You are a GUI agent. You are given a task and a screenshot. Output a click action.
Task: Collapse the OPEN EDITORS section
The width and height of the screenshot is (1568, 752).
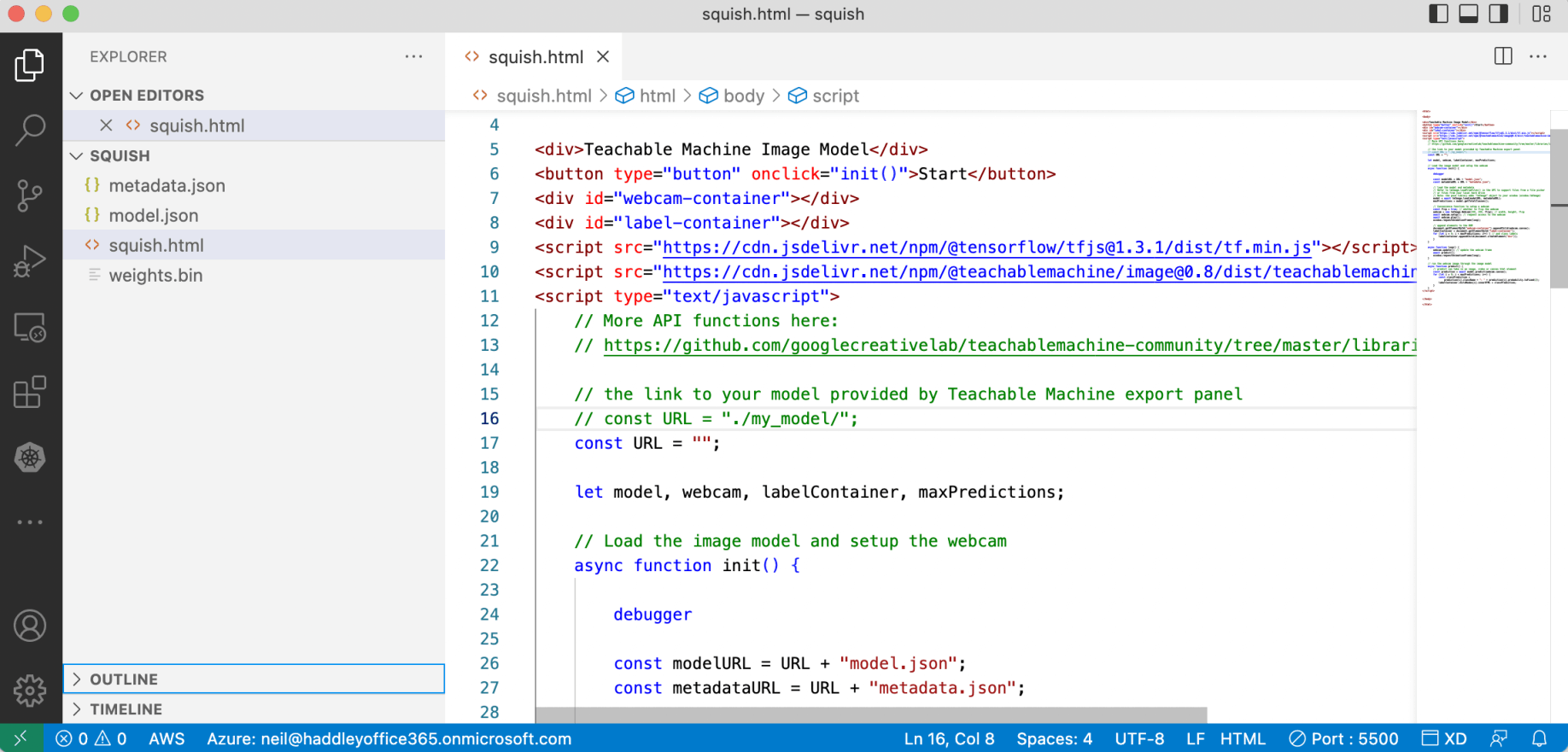point(146,96)
